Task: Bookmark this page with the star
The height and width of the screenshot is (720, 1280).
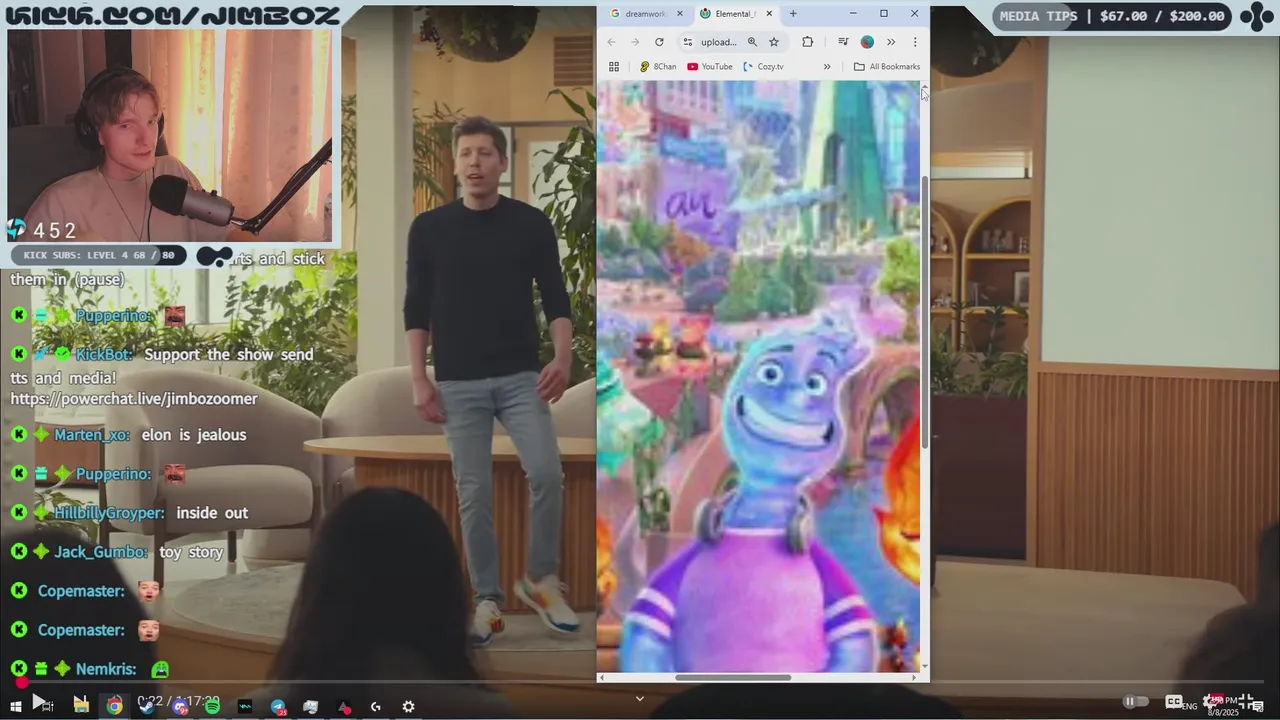Action: (x=773, y=42)
